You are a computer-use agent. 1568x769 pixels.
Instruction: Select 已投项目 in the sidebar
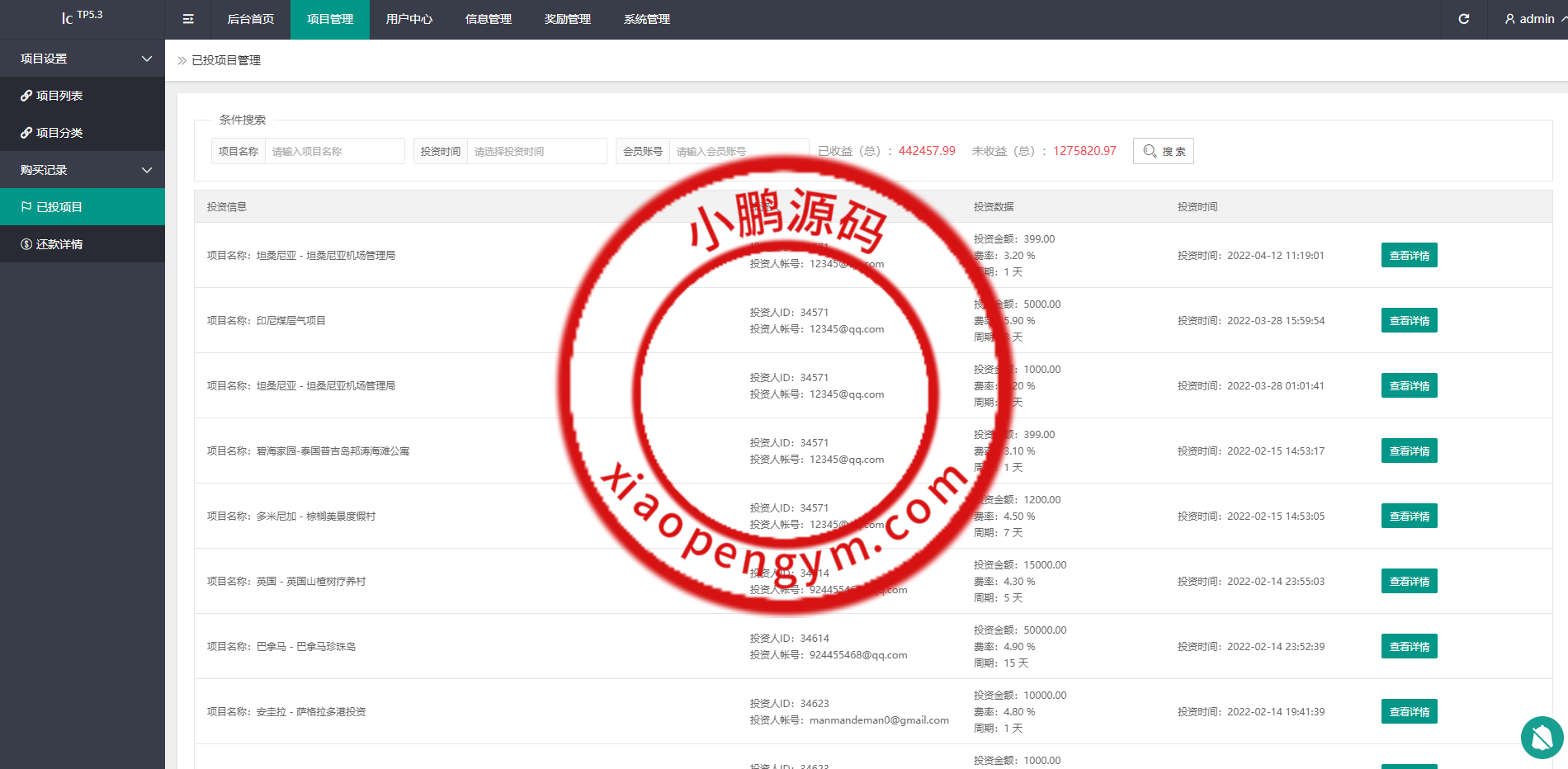click(x=59, y=207)
